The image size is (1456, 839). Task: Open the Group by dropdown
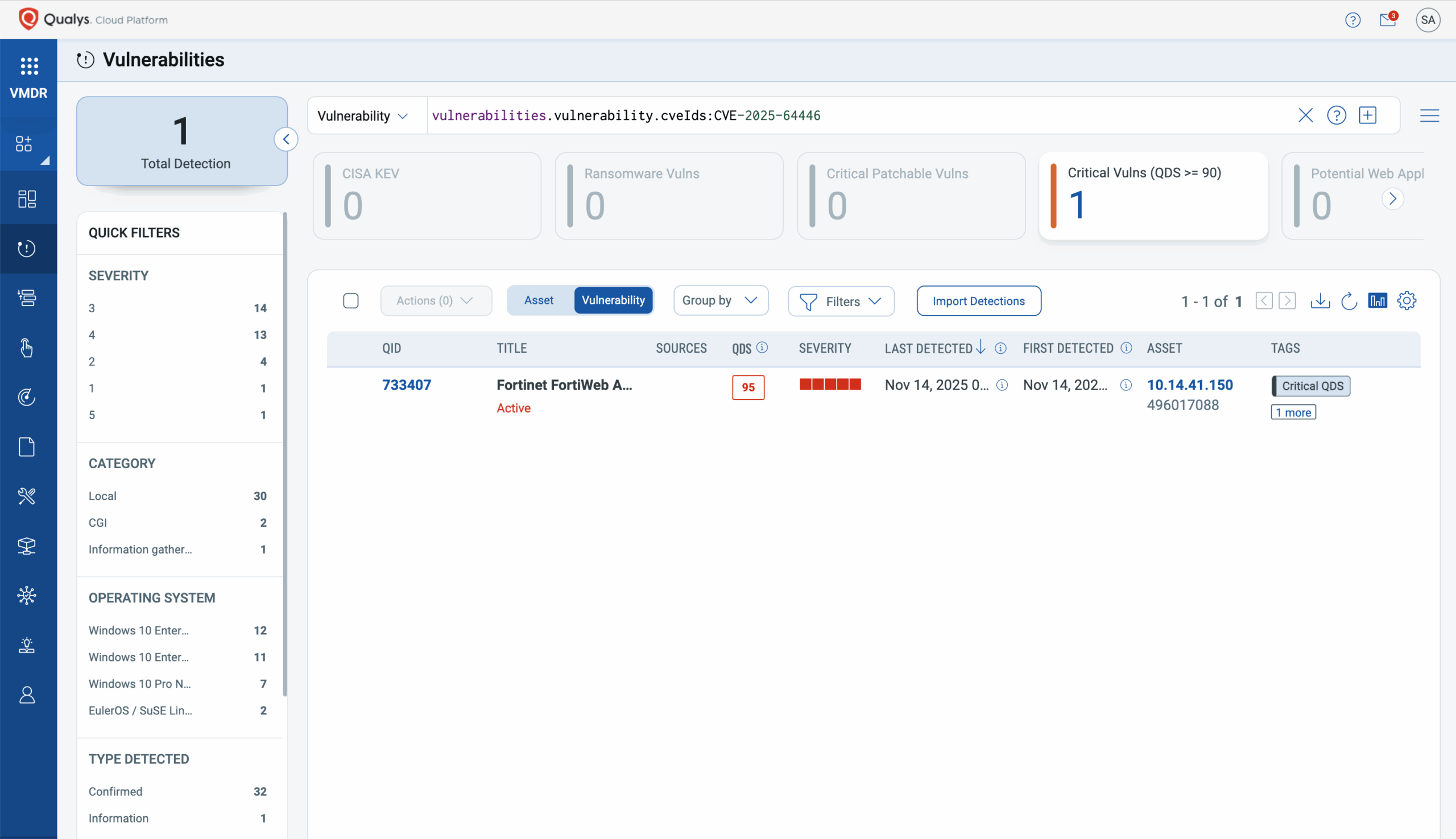point(720,300)
